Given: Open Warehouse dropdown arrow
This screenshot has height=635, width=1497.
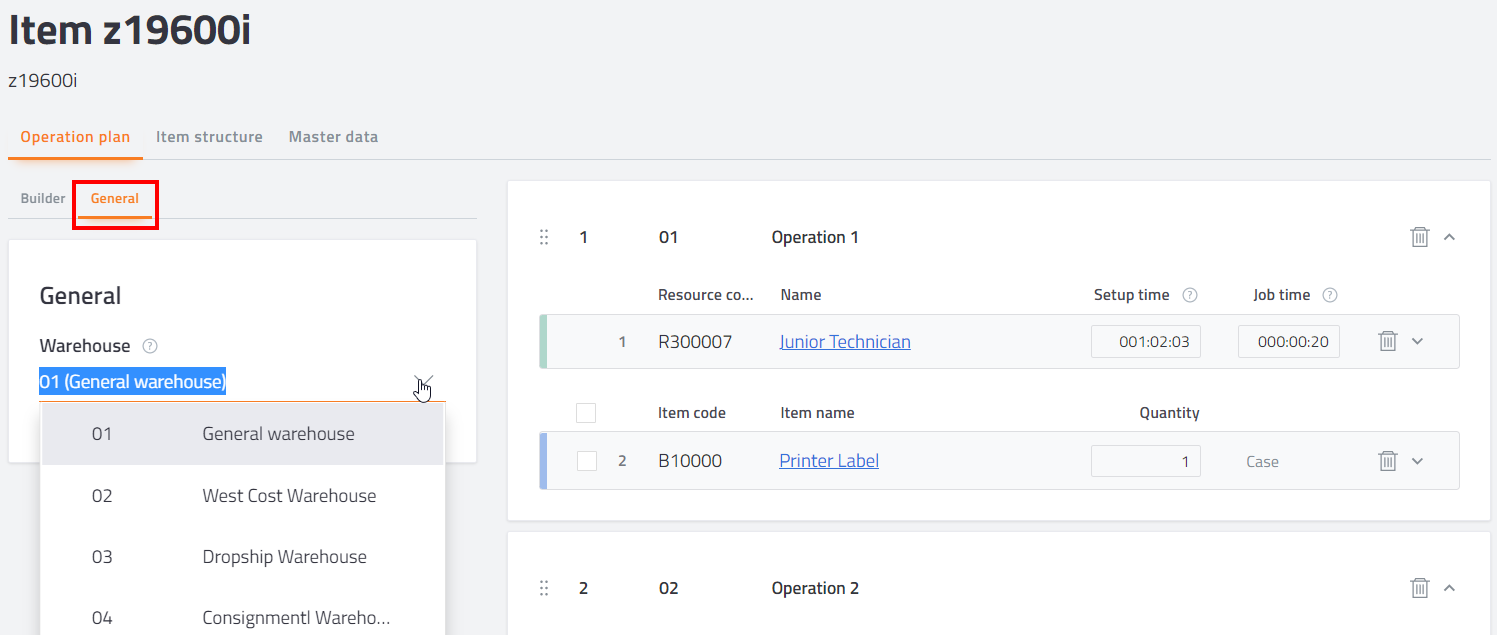Looking at the screenshot, I should 424,383.
